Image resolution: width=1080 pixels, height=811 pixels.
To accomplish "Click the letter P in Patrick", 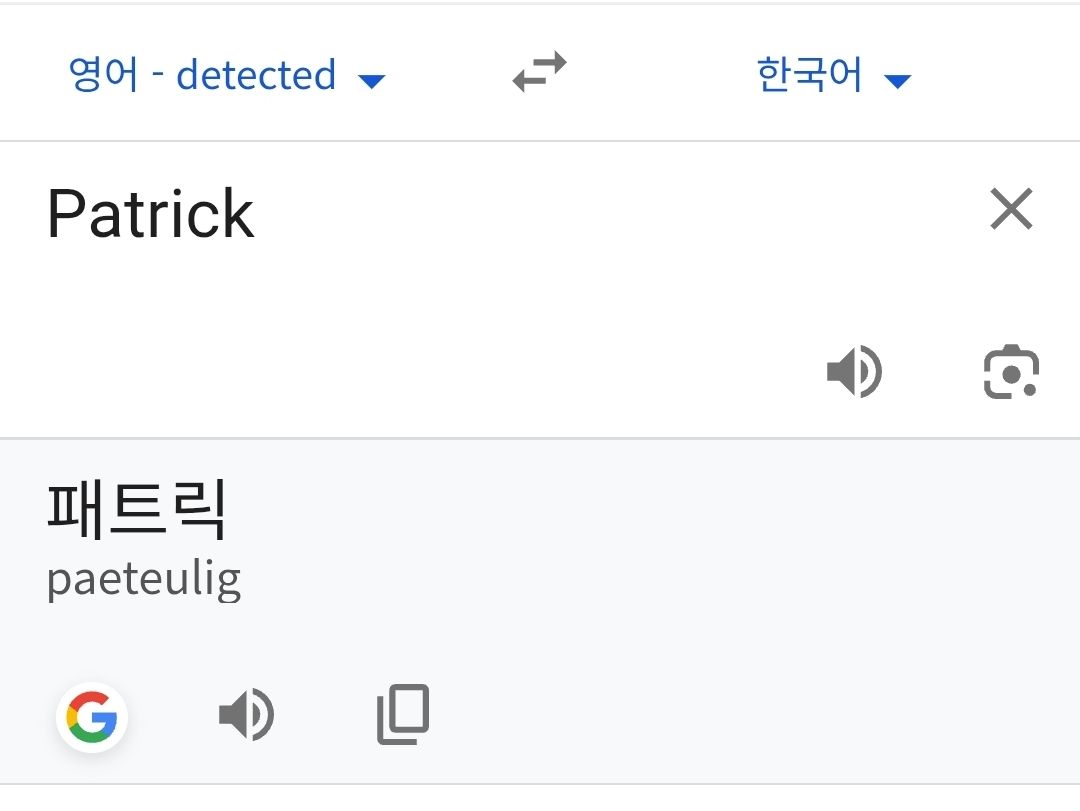I will click(x=67, y=213).
